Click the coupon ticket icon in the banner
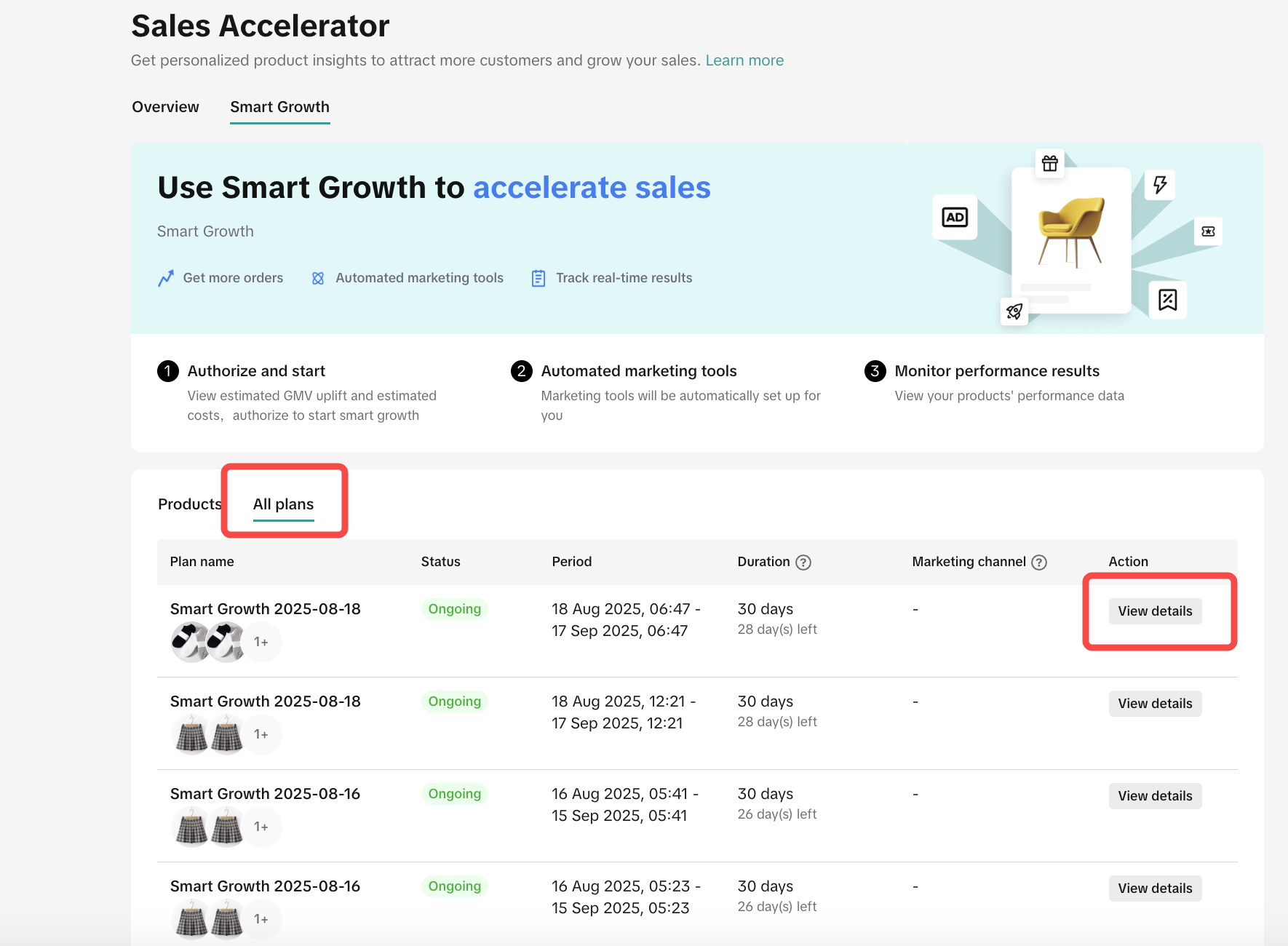Viewport: 1288px width, 946px height. coord(1208,231)
